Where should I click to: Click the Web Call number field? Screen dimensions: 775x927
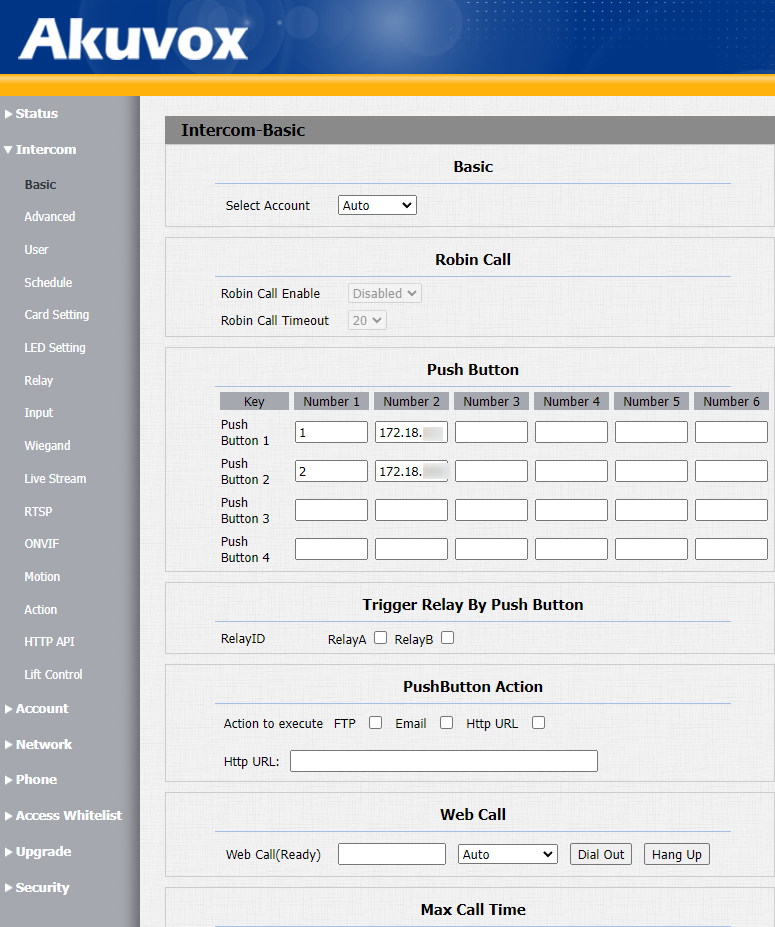(x=392, y=854)
